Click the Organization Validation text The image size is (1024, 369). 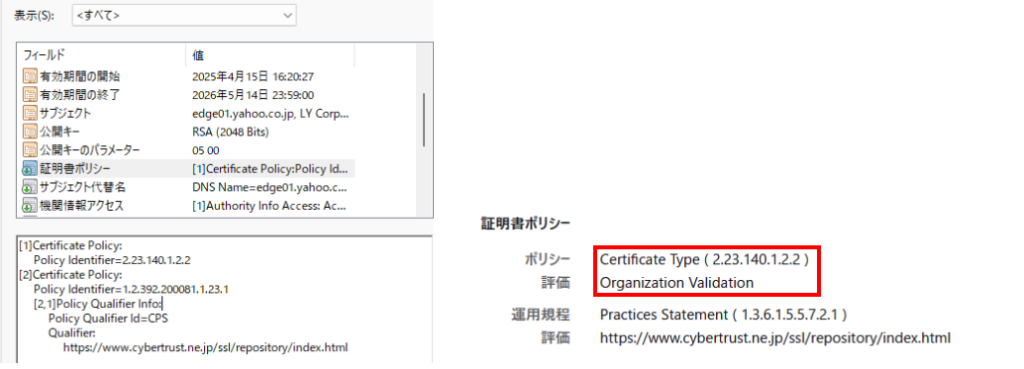click(677, 283)
